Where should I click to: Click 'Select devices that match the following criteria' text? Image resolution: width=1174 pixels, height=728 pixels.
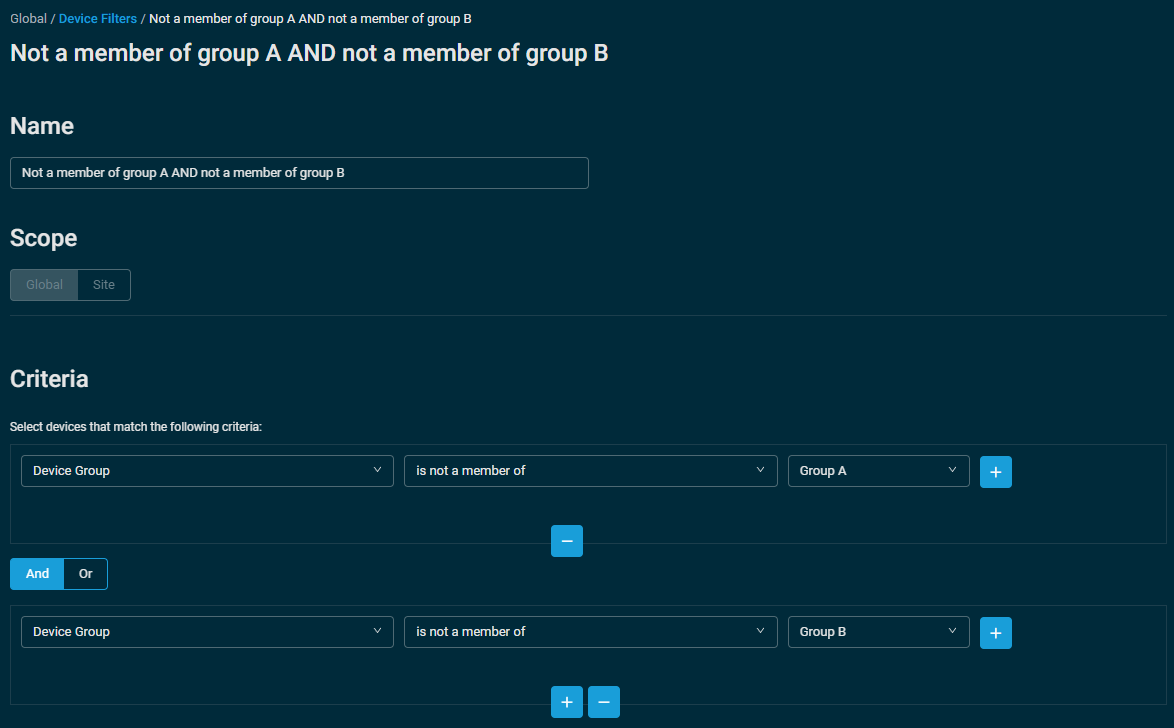[x=136, y=427]
